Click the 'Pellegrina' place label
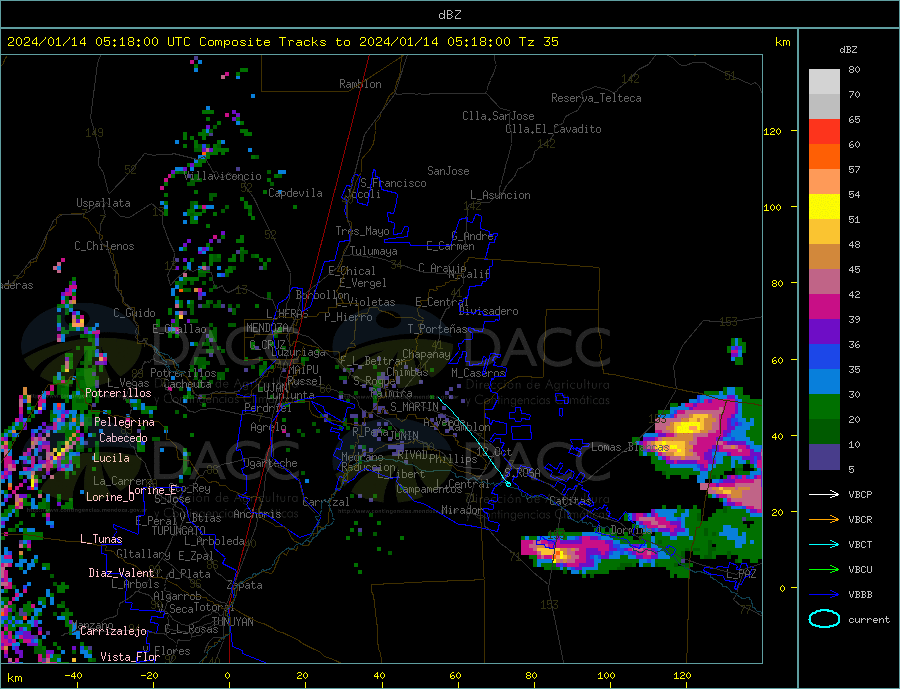 click(125, 422)
